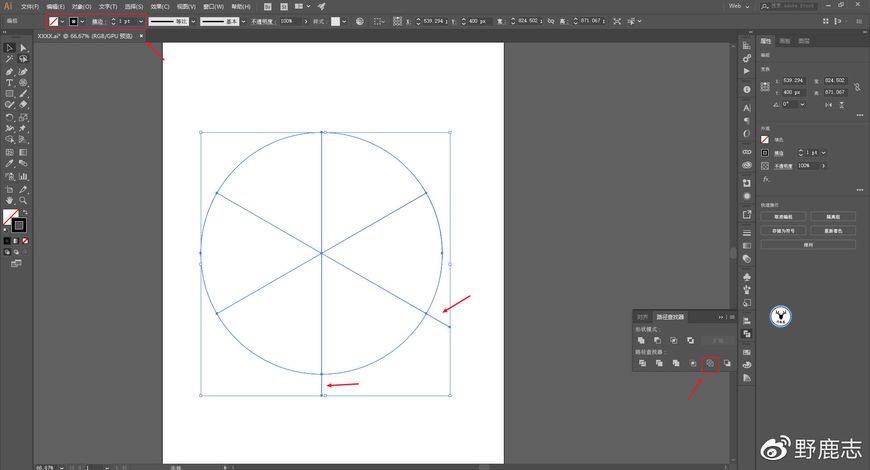Click fx effects icon in Properties panel

pyautogui.click(x=766, y=179)
